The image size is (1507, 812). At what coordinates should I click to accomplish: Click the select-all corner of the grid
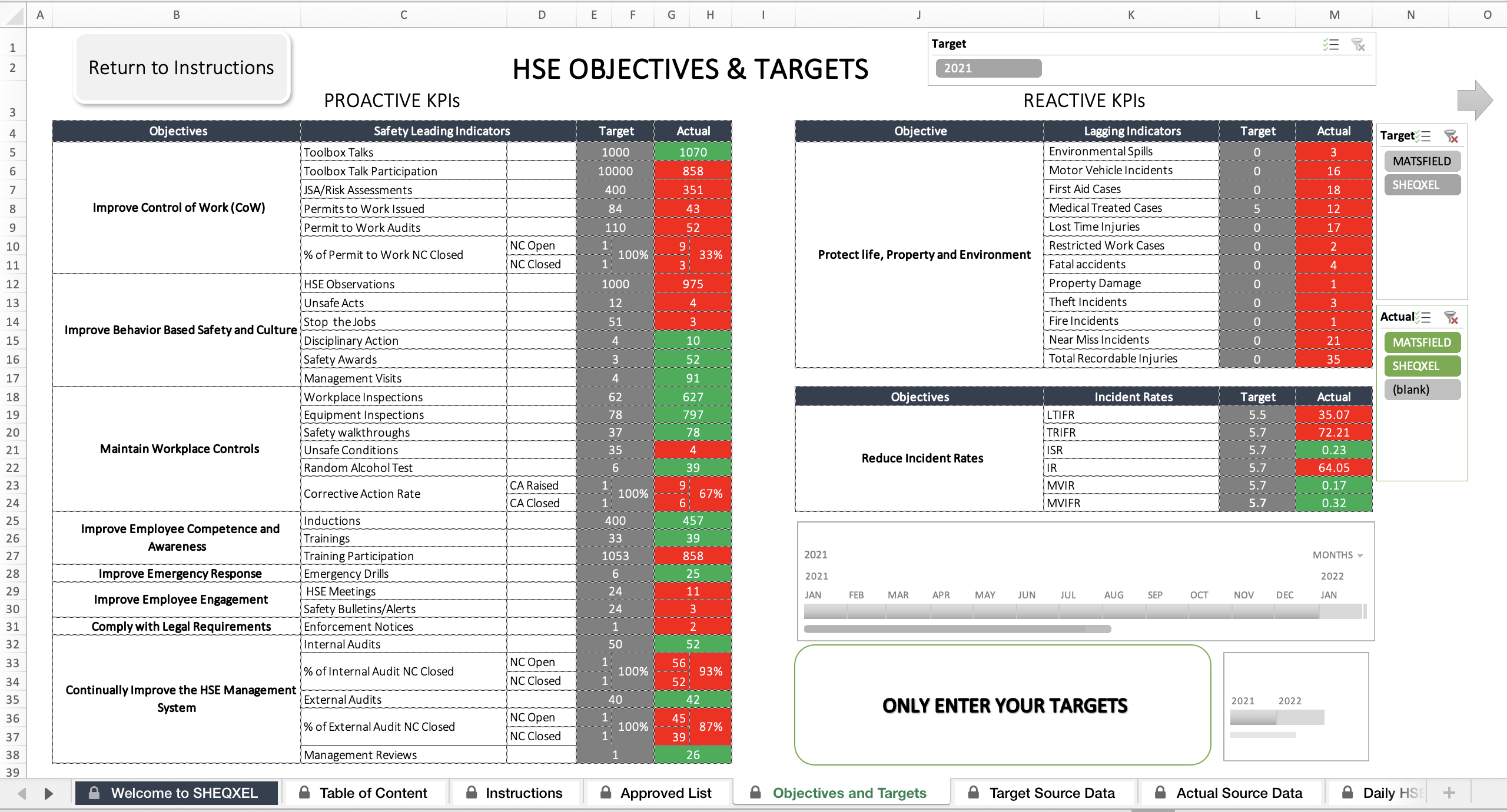(x=13, y=15)
